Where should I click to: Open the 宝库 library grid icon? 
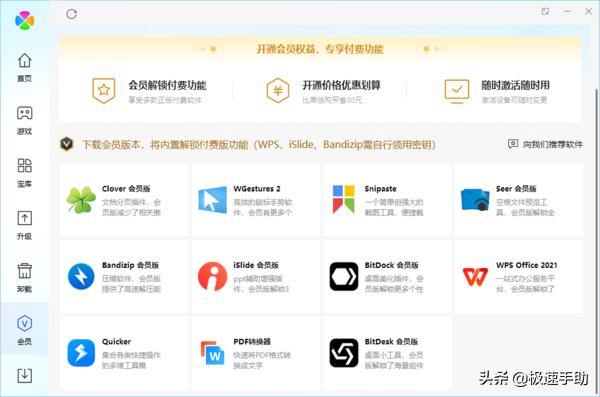(x=24, y=166)
